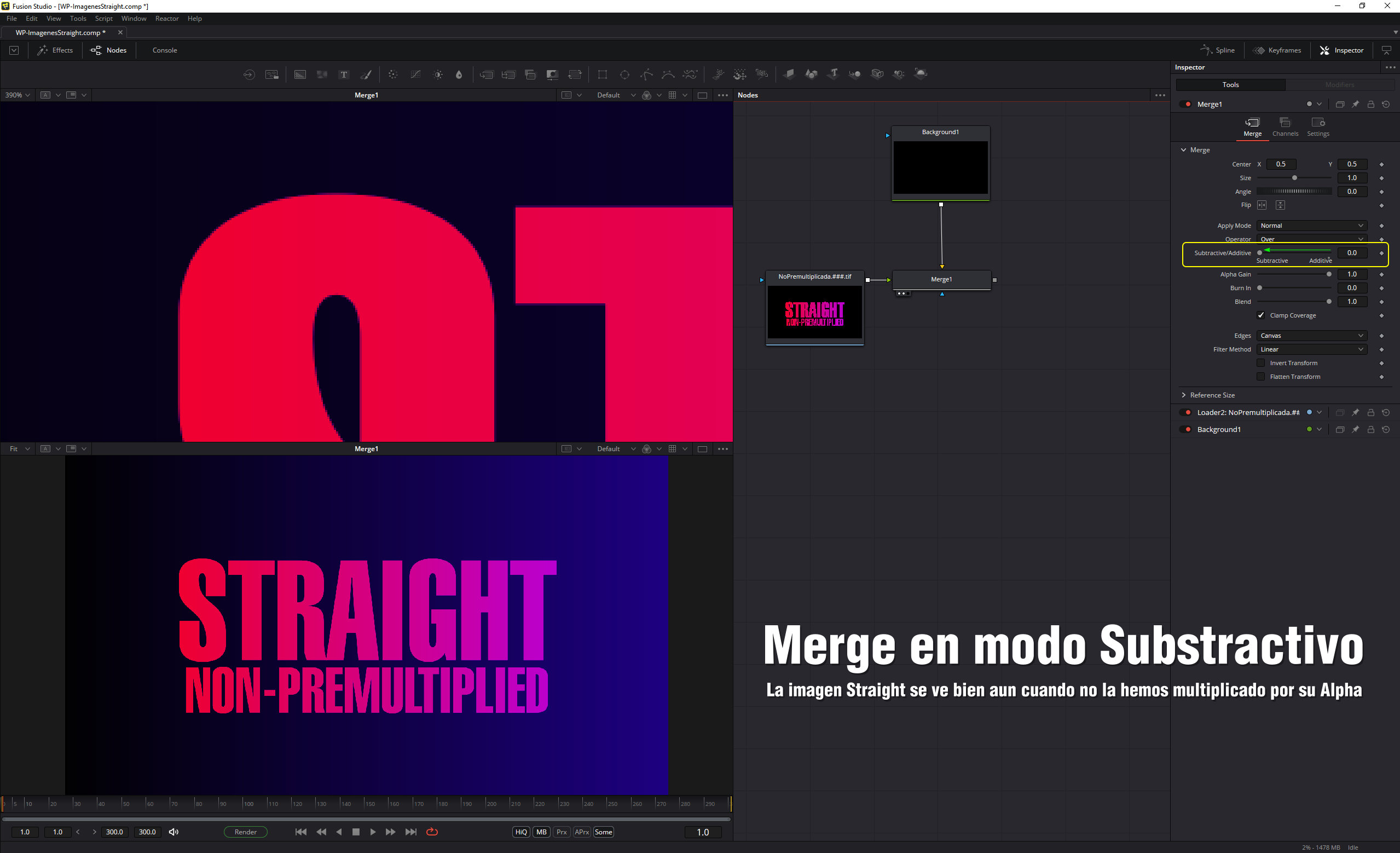Image resolution: width=1400 pixels, height=853 pixels.
Task: Add a Brightness Contrast tool
Action: [438, 74]
